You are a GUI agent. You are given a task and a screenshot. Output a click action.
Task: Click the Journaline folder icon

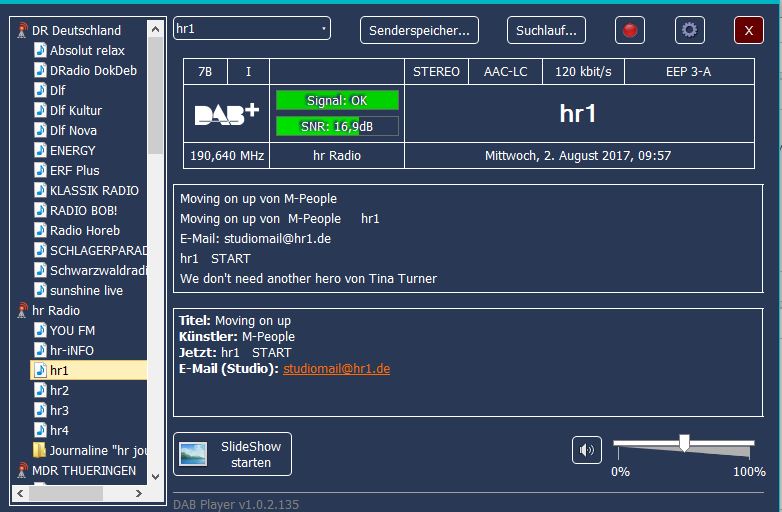[x=40, y=450]
